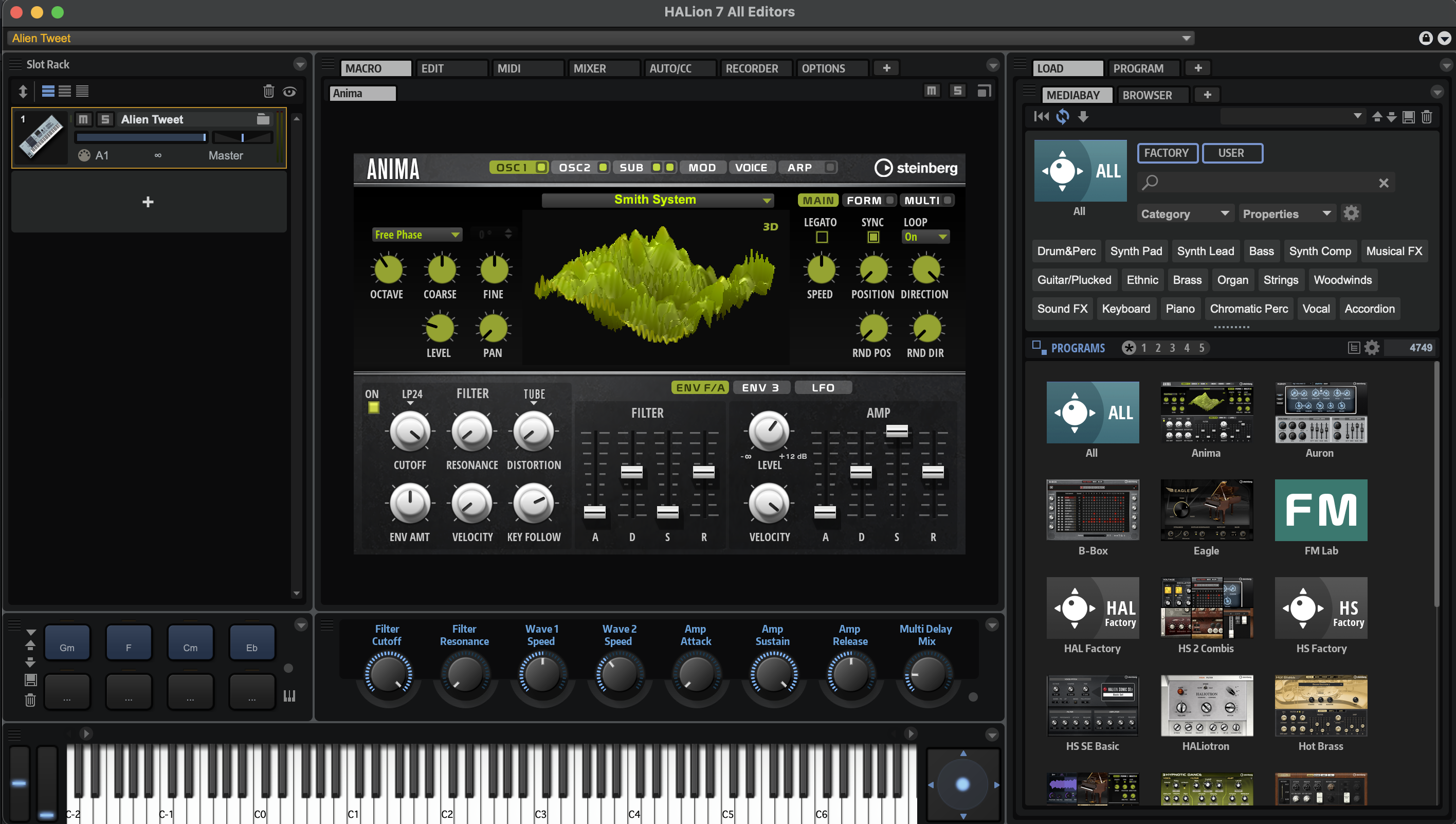The height and width of the screenshot is (824, 1456).
Task: Select the compact slot view layout icon
Action: click(83, 91)
